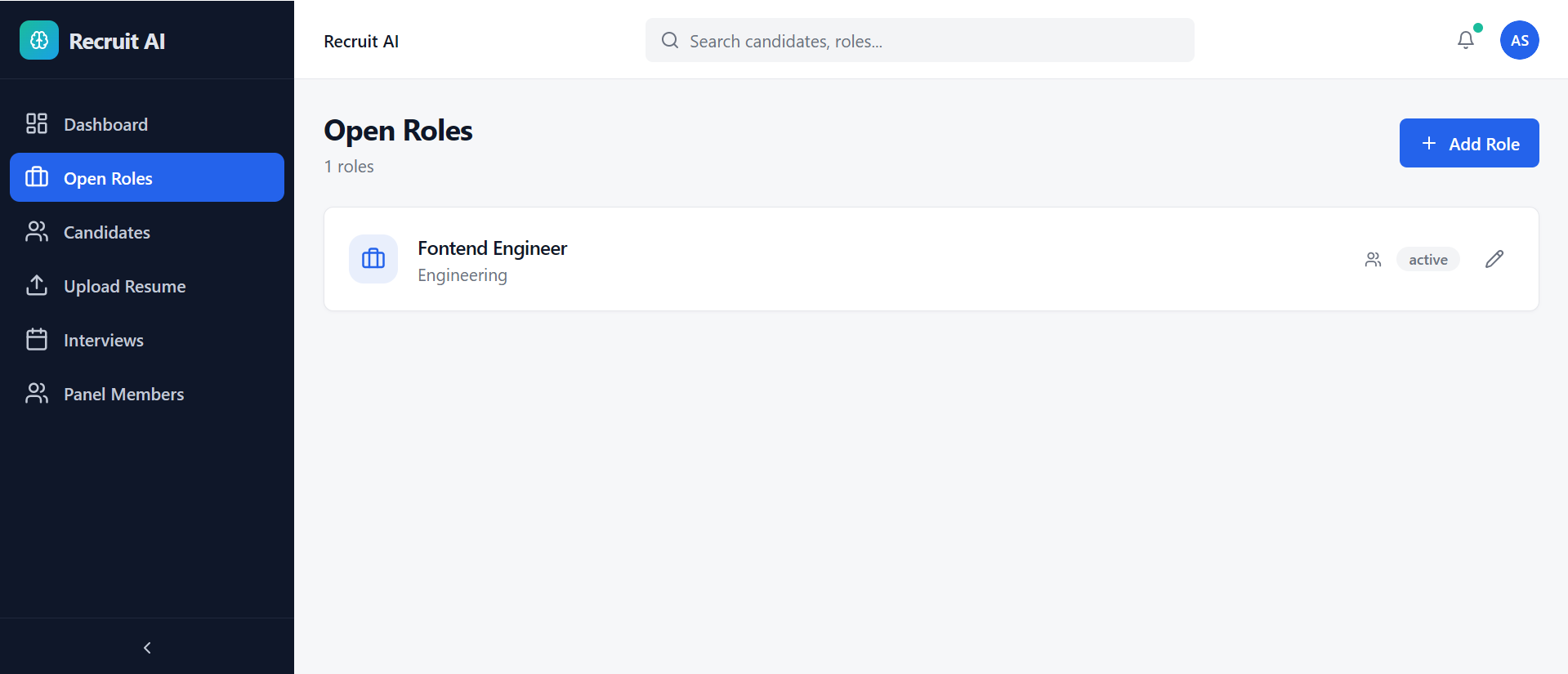The image size is (1568, 674).
Task: Open the Interviews page
Action: click(104, 341)
